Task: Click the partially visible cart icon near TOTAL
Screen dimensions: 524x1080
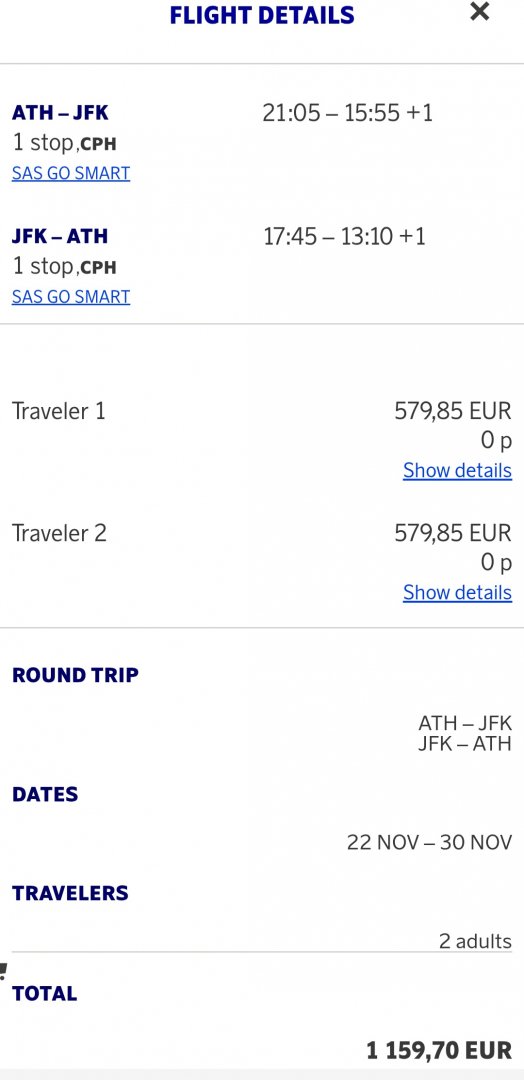Action: tap(3, 971)
